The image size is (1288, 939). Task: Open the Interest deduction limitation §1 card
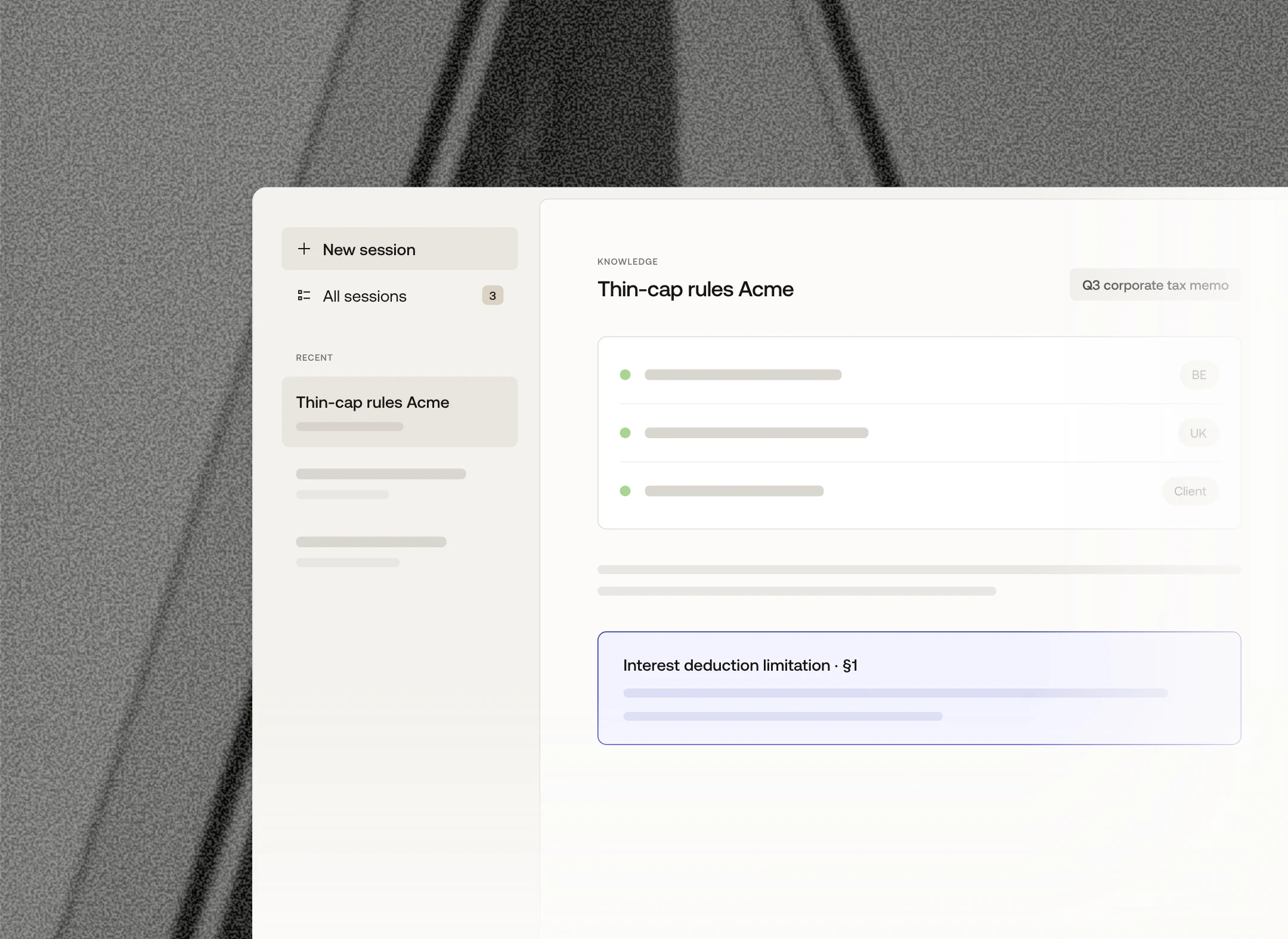(919, 688)
